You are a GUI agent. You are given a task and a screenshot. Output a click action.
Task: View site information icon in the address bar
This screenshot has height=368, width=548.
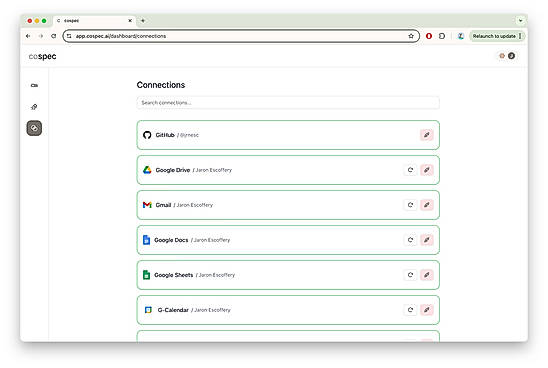pyautogui.click(x=69, y=36)
